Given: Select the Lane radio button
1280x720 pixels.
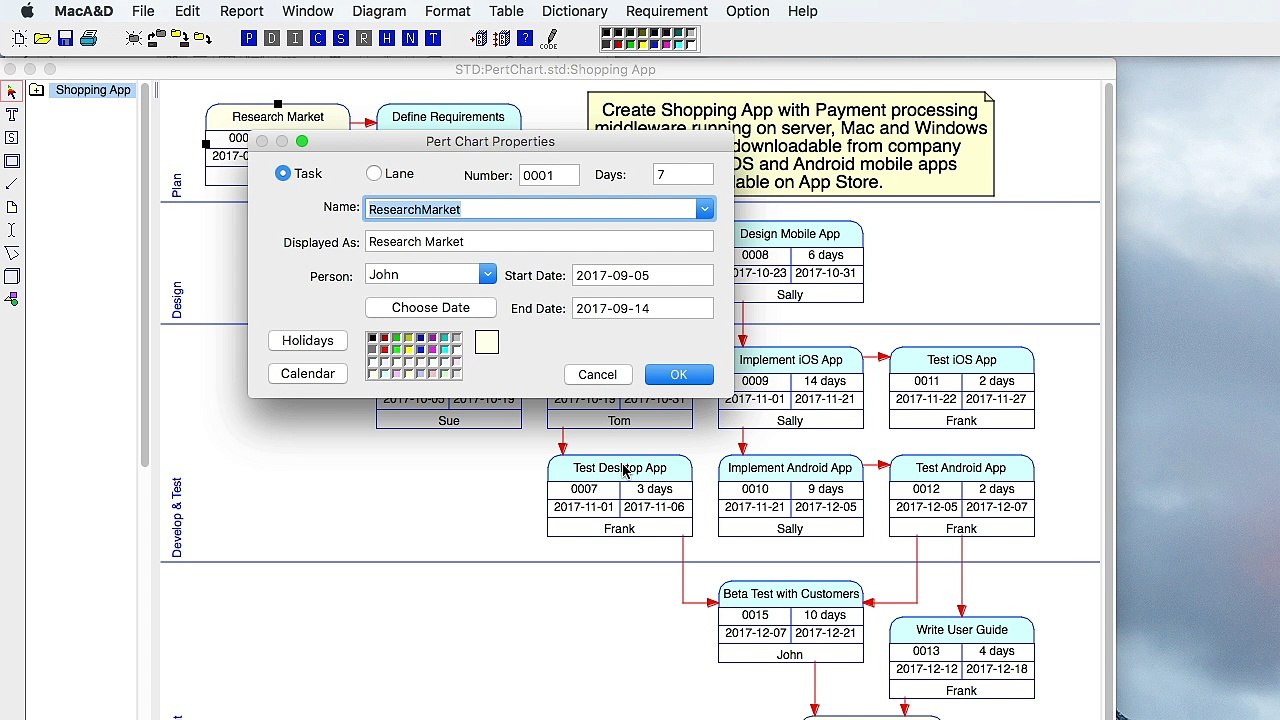Looking at the screenshot, I should pyautogui.click(x=374, y=174).
